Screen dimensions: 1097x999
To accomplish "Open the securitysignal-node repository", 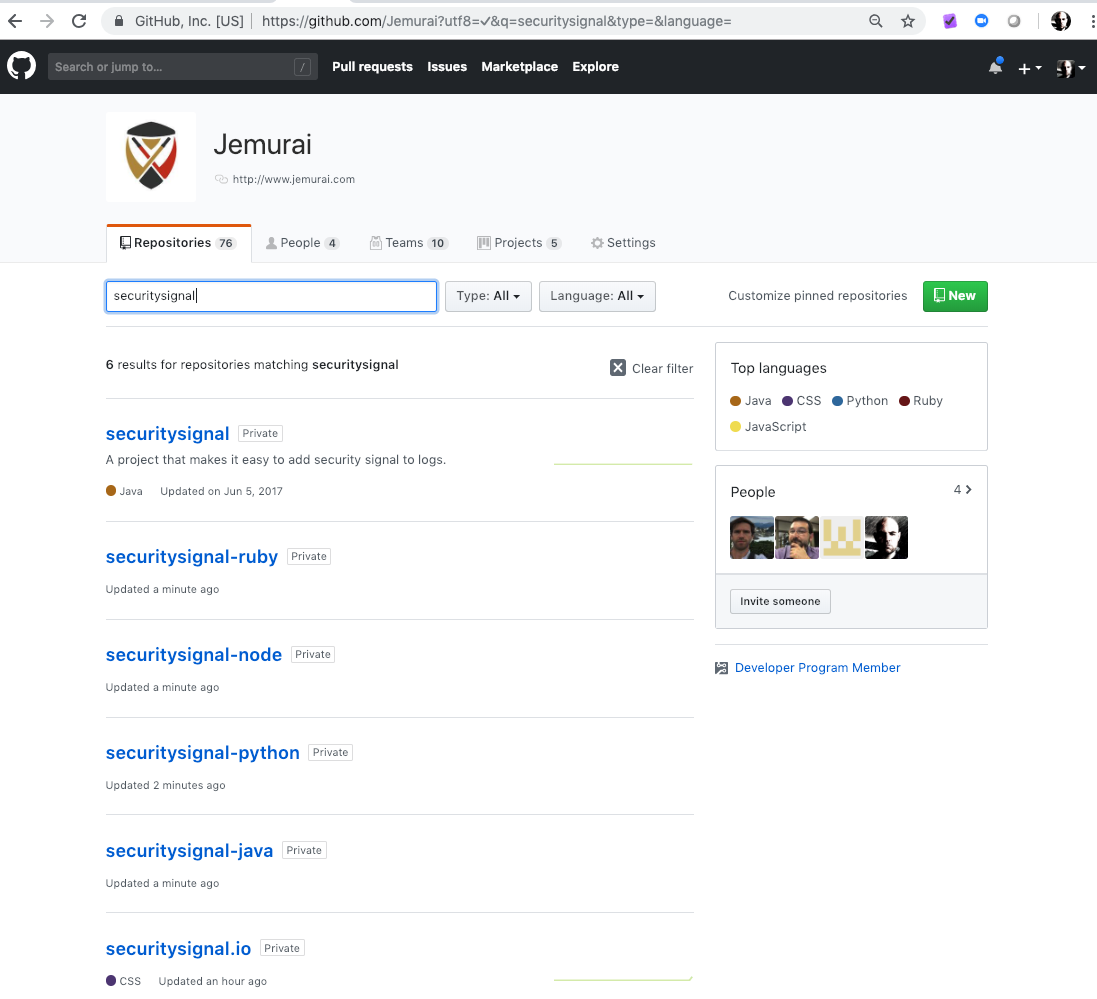I will (194, 655).
